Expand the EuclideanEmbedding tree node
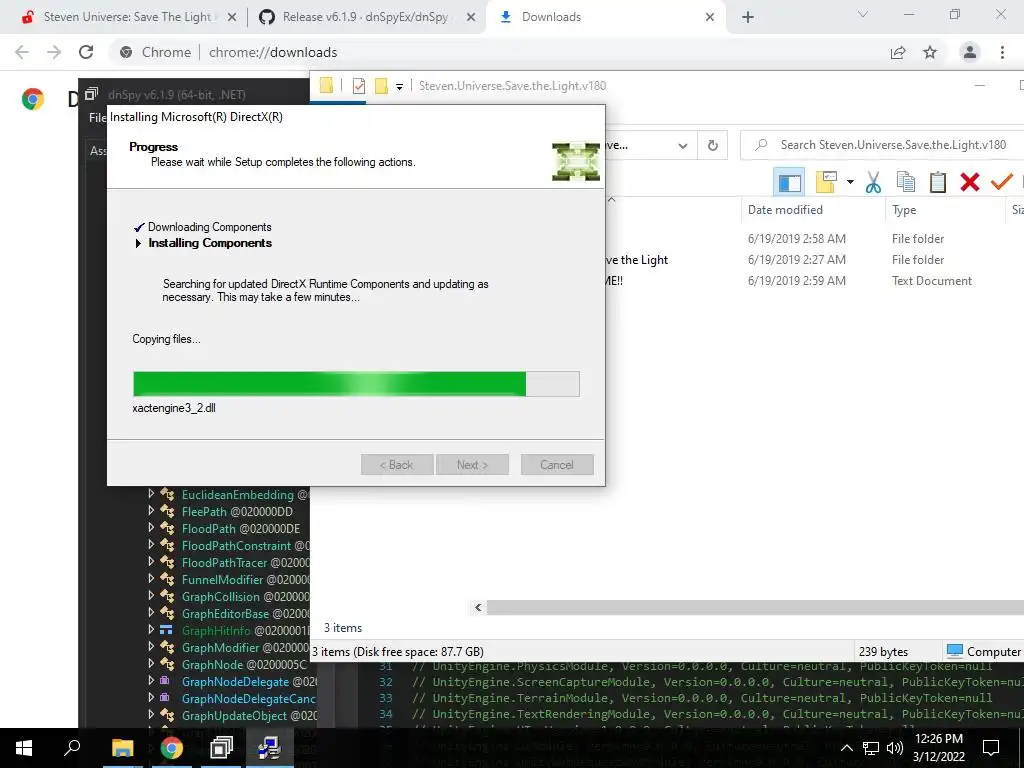The width and height of the screenshot is (1024, 768). [x=151, y=494]
